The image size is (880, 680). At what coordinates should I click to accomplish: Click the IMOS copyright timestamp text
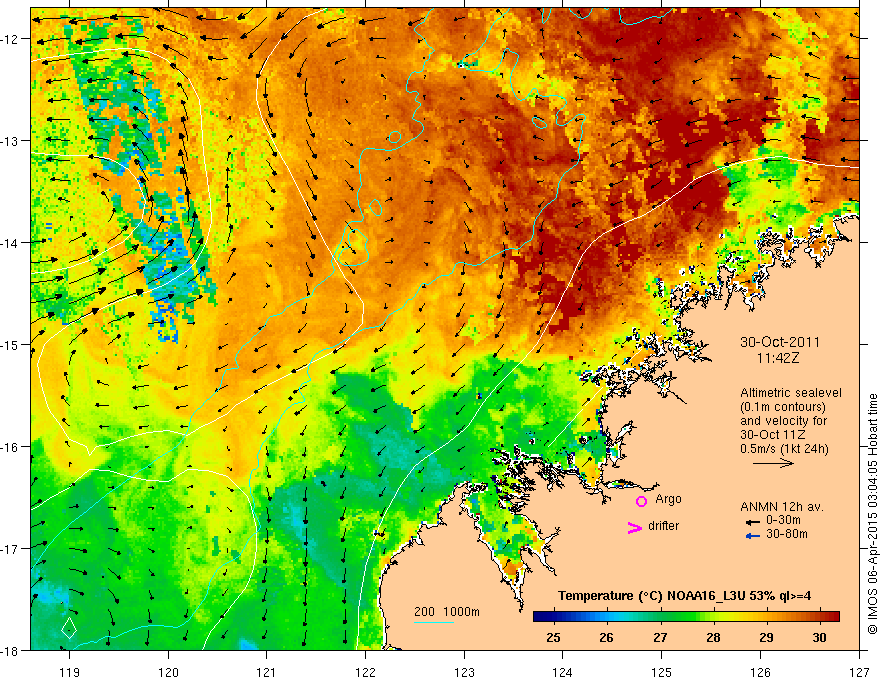point(873,514)
